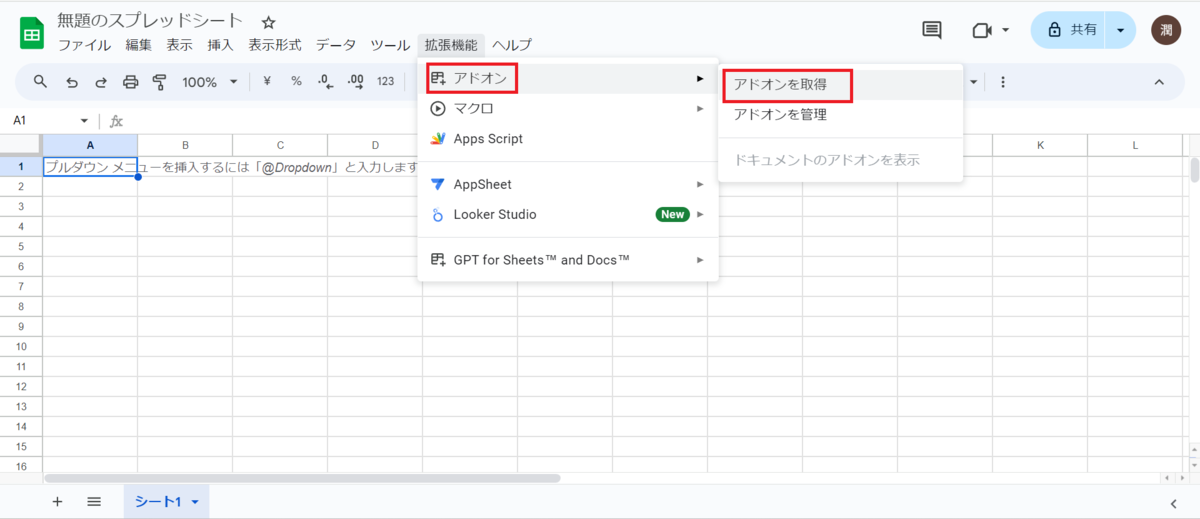Open the account avatar
1200x519 pixels.
(x=1167, y=30)
